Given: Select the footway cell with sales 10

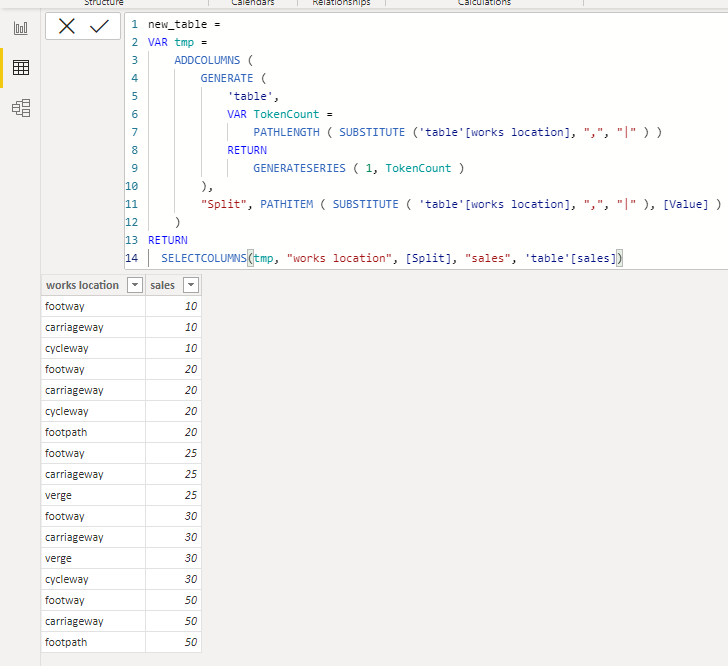Looking at the screenshot, I should coord(93,306).
